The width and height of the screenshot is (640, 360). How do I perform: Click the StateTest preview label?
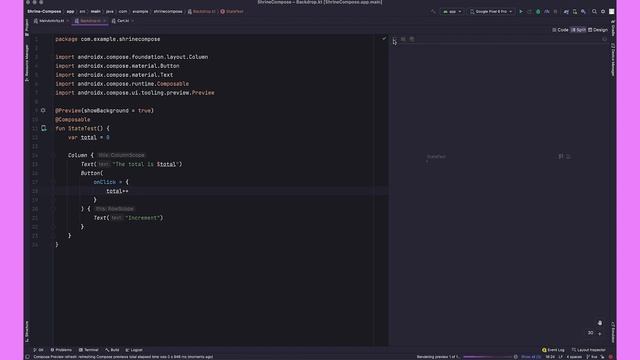point(436,156)
